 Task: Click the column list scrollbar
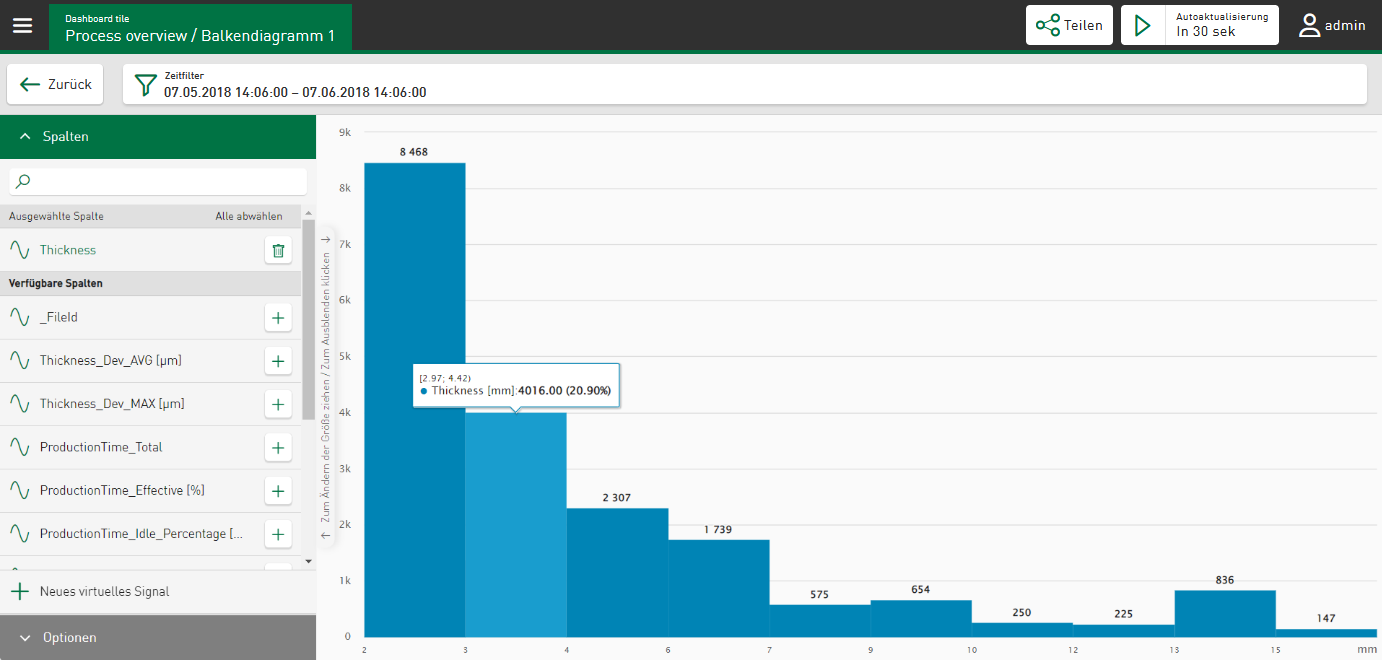pyautogui.click(x=308, y=320)
